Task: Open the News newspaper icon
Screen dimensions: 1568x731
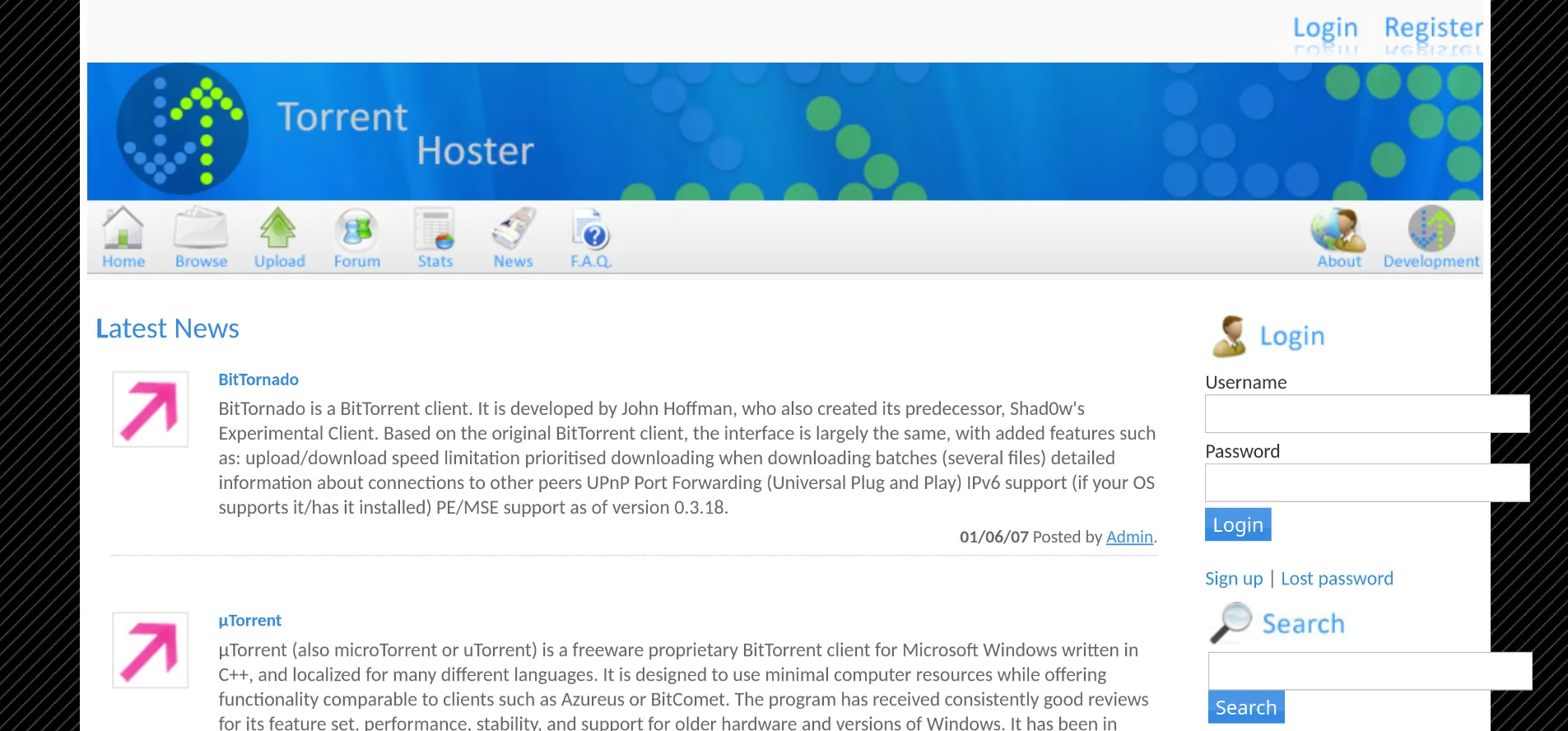Action: point(514,228)
